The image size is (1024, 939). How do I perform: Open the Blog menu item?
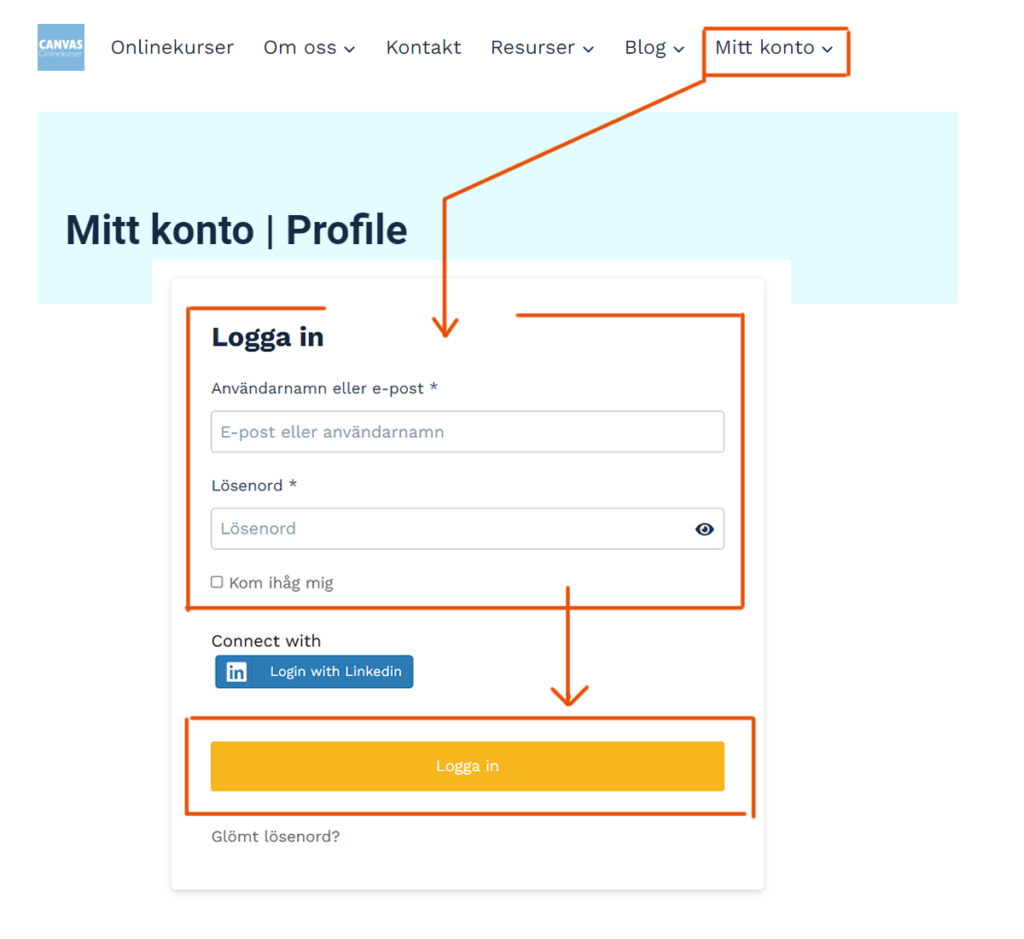[645, 47]
